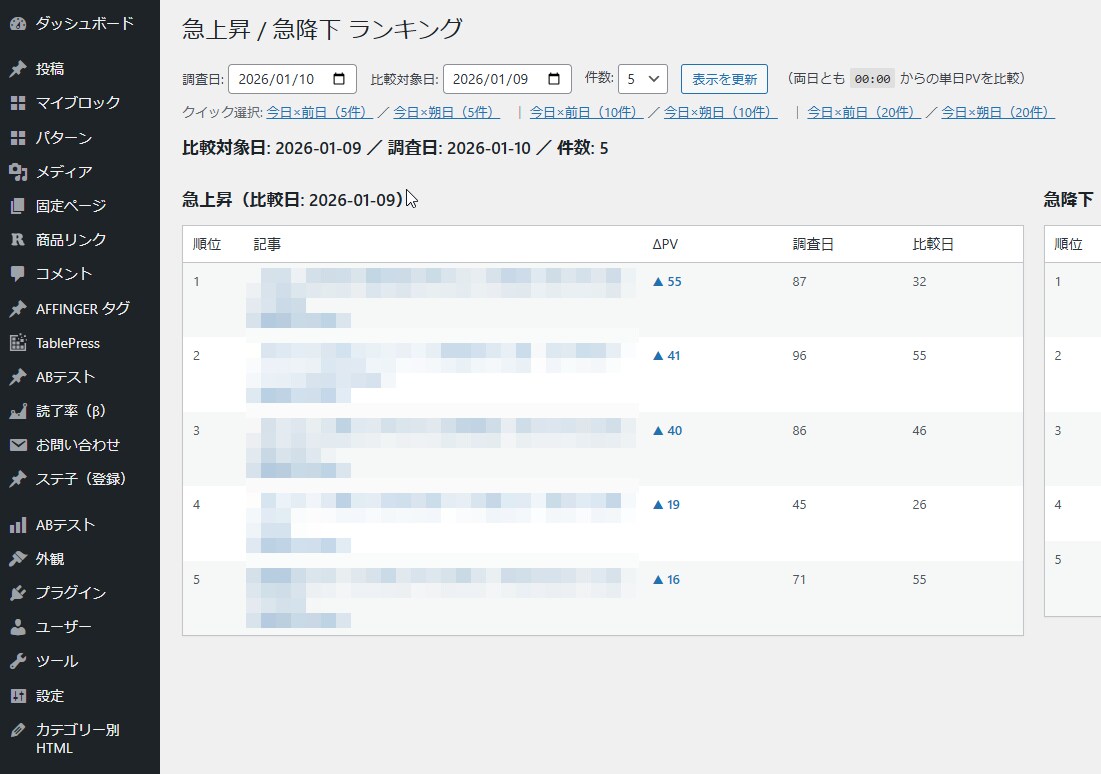
Task: Click the ▲ 19 ΔPV value
Action: pyautogui.click(x=666, y=505)
